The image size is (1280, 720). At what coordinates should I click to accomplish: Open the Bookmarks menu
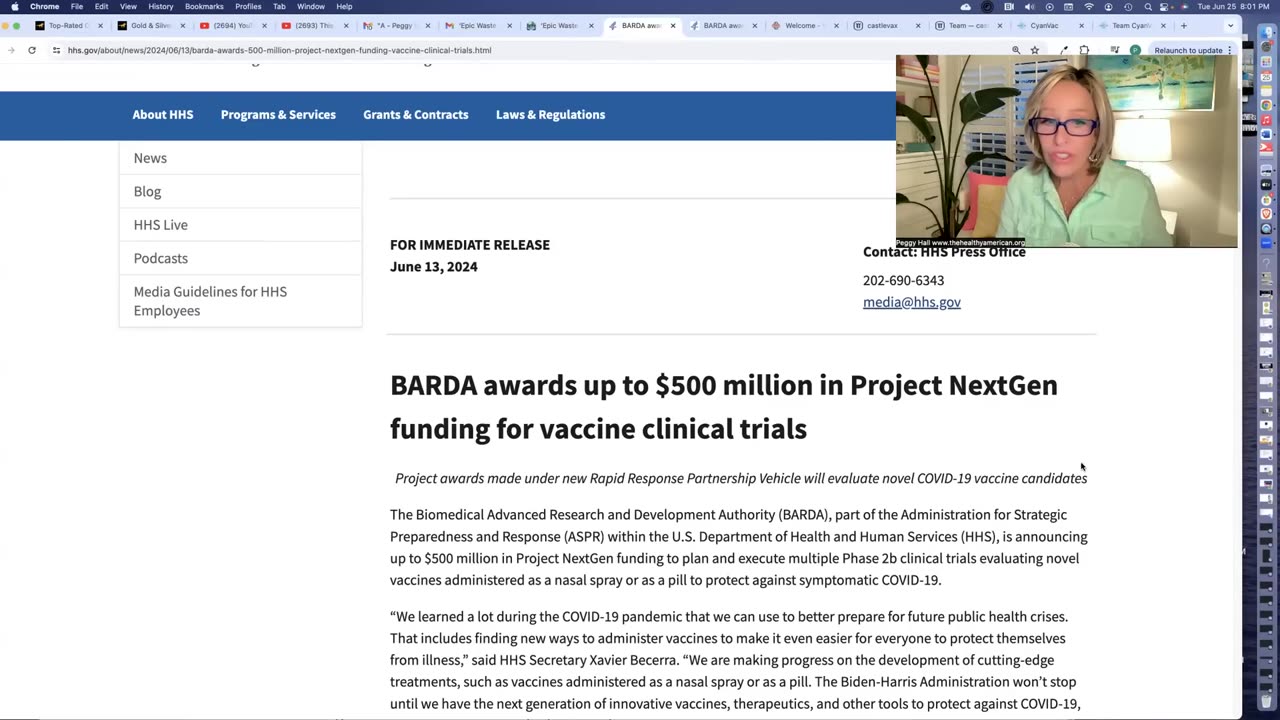point(204,6)
